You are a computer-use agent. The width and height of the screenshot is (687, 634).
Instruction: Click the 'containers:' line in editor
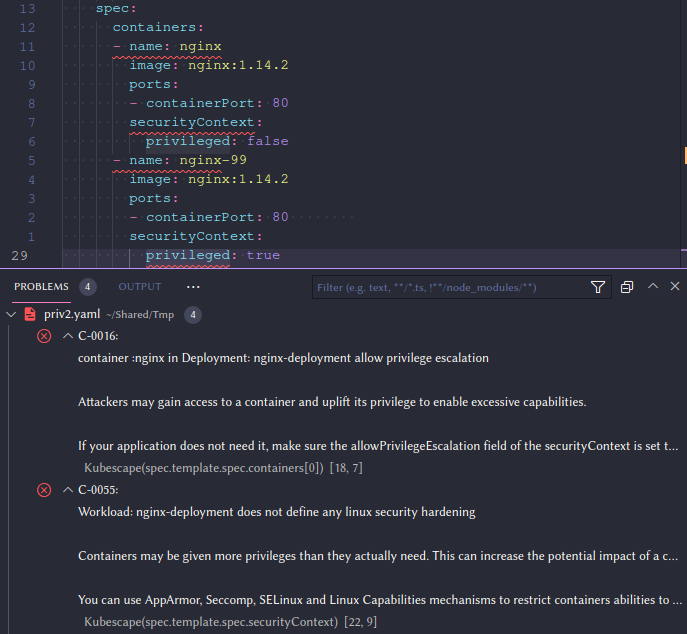(x=158, y=27)
